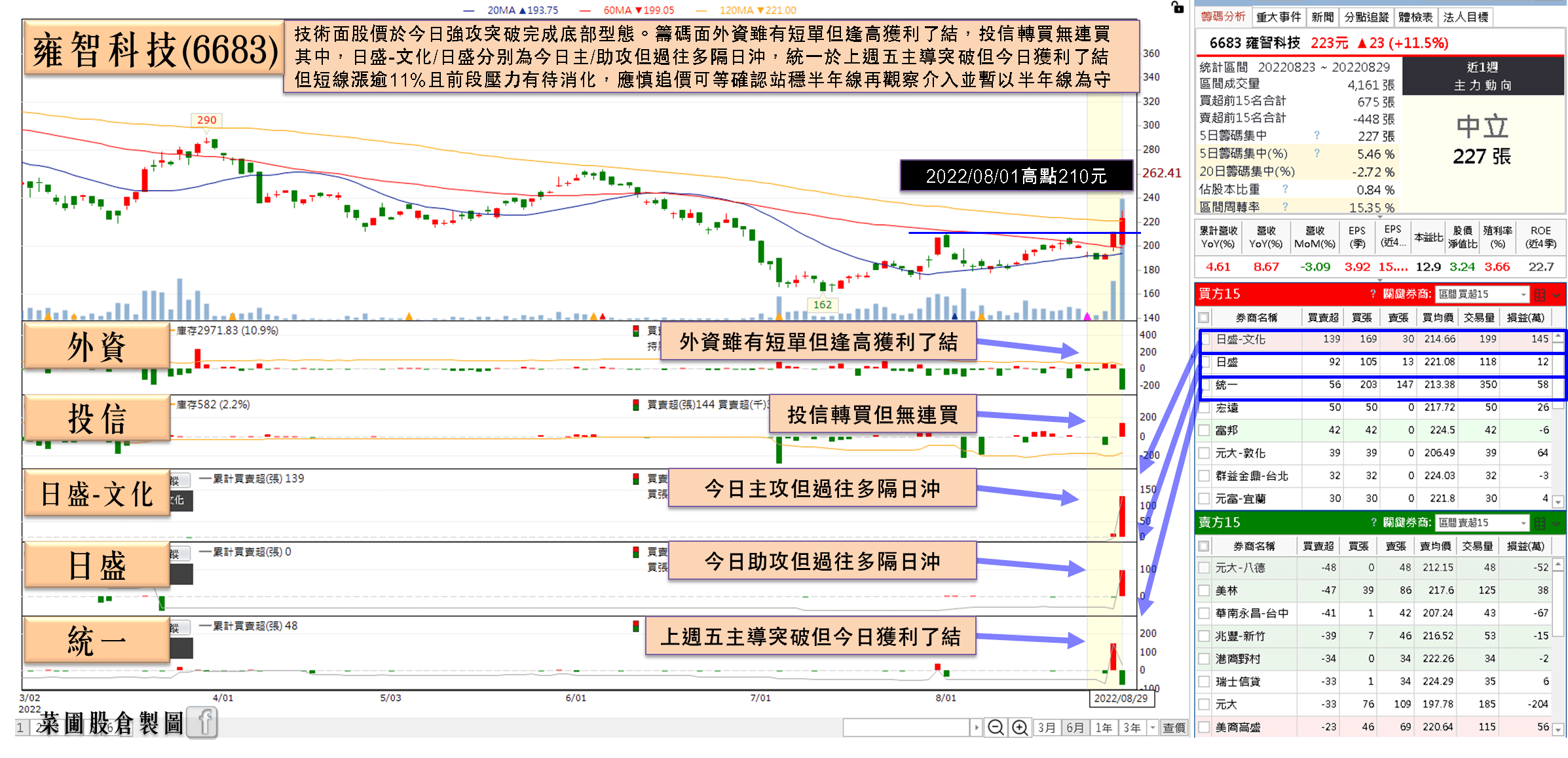This screenshot has height=758, width=1568.
Task: Check the 元大-八德 seller checkbox
Action: coord(1204,568)
